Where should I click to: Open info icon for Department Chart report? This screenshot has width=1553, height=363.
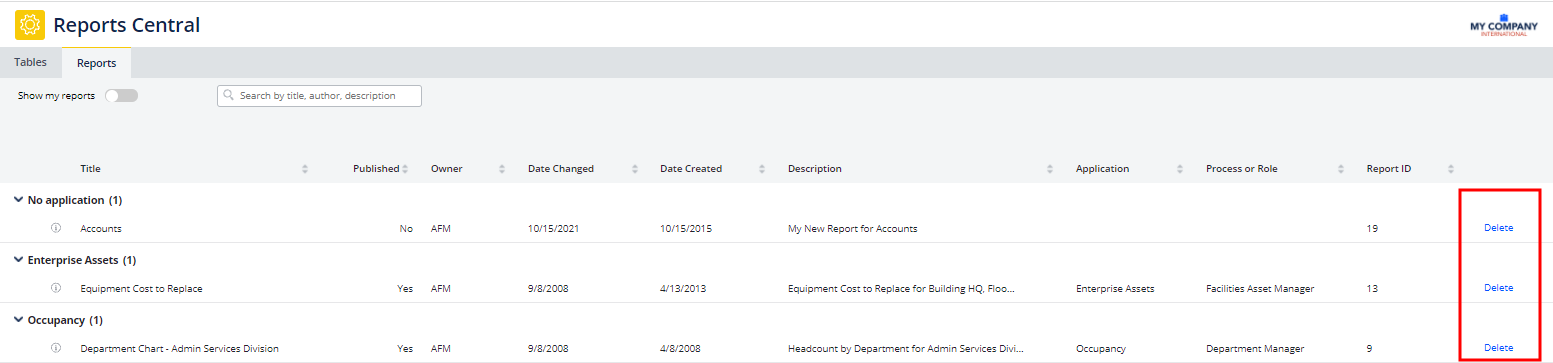pos(56,348)
